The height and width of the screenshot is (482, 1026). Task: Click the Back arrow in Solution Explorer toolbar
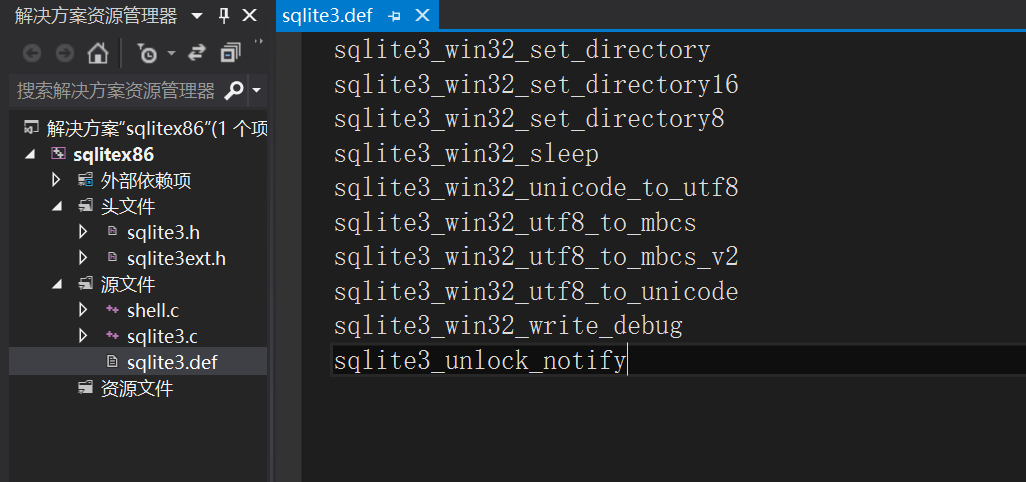click(x=32, y=53)
